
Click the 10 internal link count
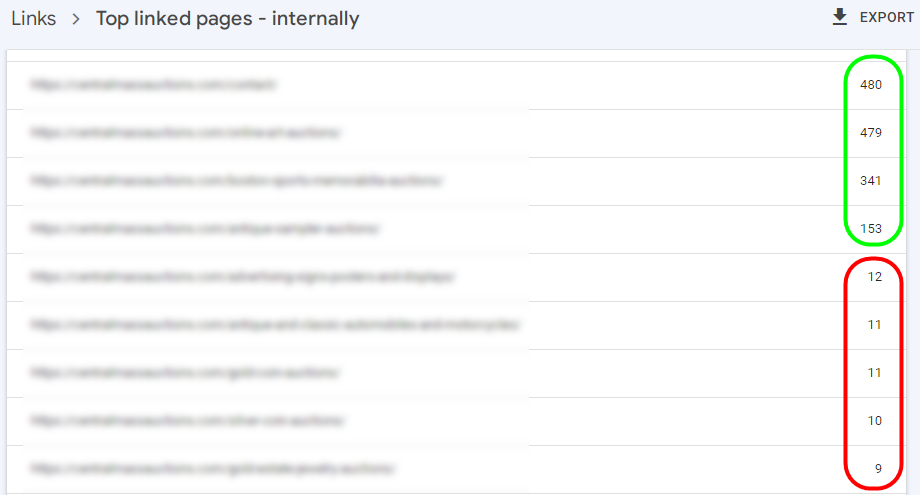tap(874, 421)
